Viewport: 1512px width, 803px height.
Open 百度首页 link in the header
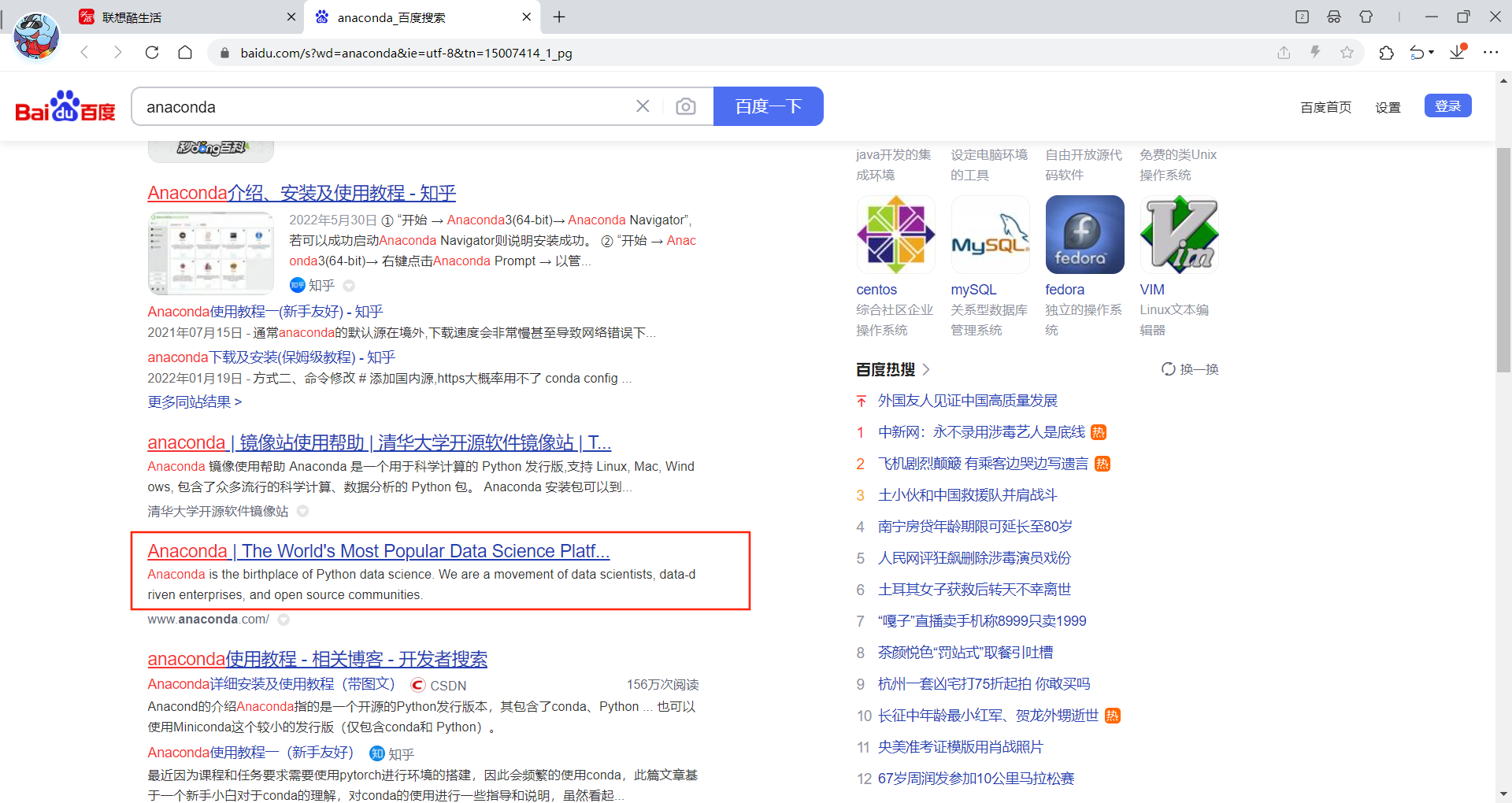[x=1325, y=107]
